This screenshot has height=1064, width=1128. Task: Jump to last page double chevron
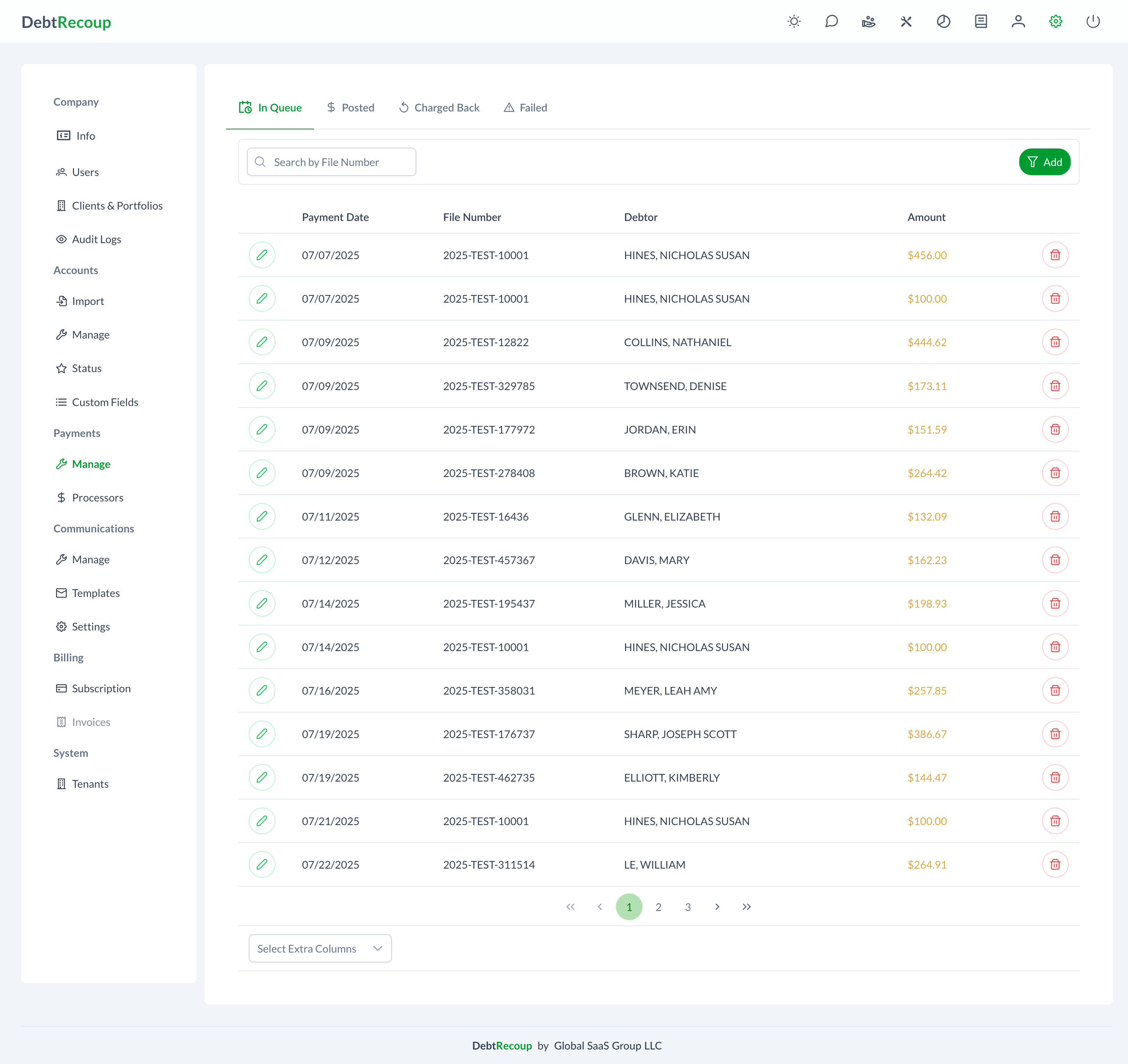pos(746,907)
